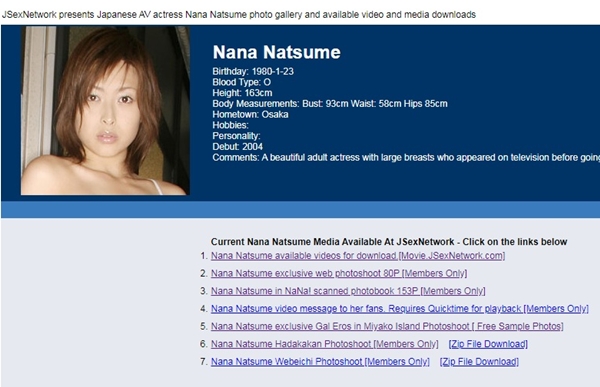600x387 pixels.
Task: Click the Body Measurements line
Action: [x=330, y=104]
